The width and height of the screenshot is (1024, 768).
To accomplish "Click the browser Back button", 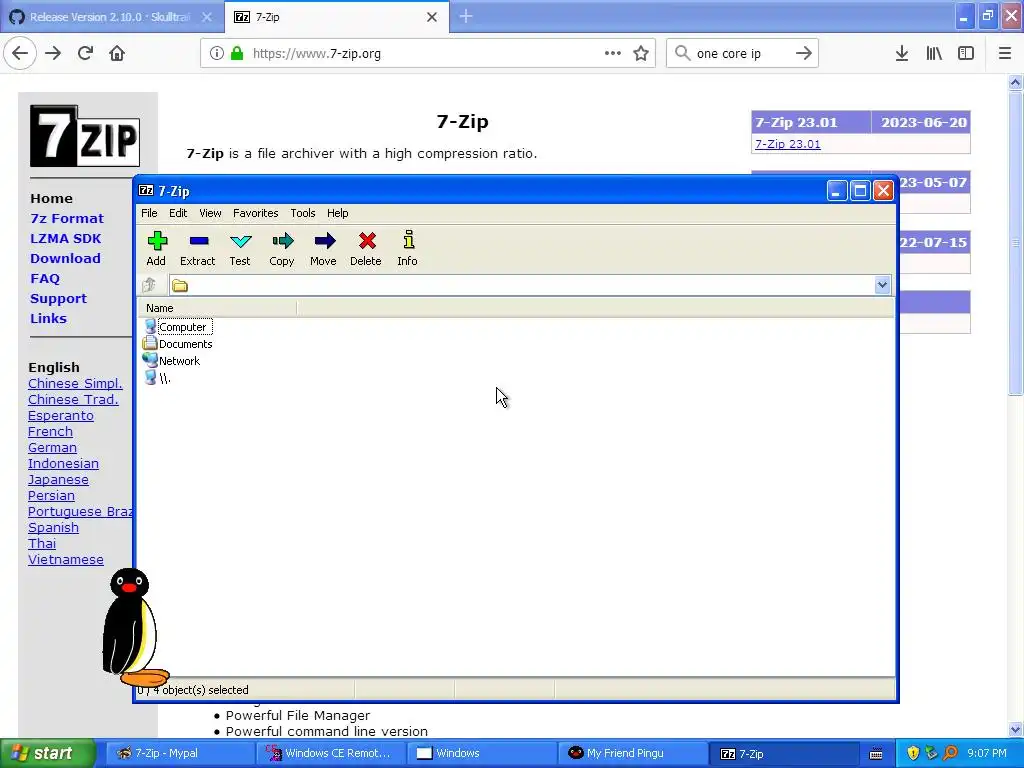I will click(20, 53).
